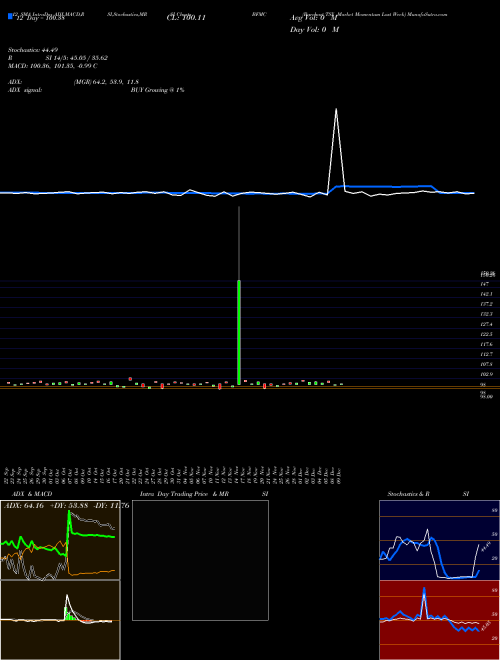This screenshot has width=500, height=660.
Task: Click the '122.5' price axis label
Action: (487, 335)
